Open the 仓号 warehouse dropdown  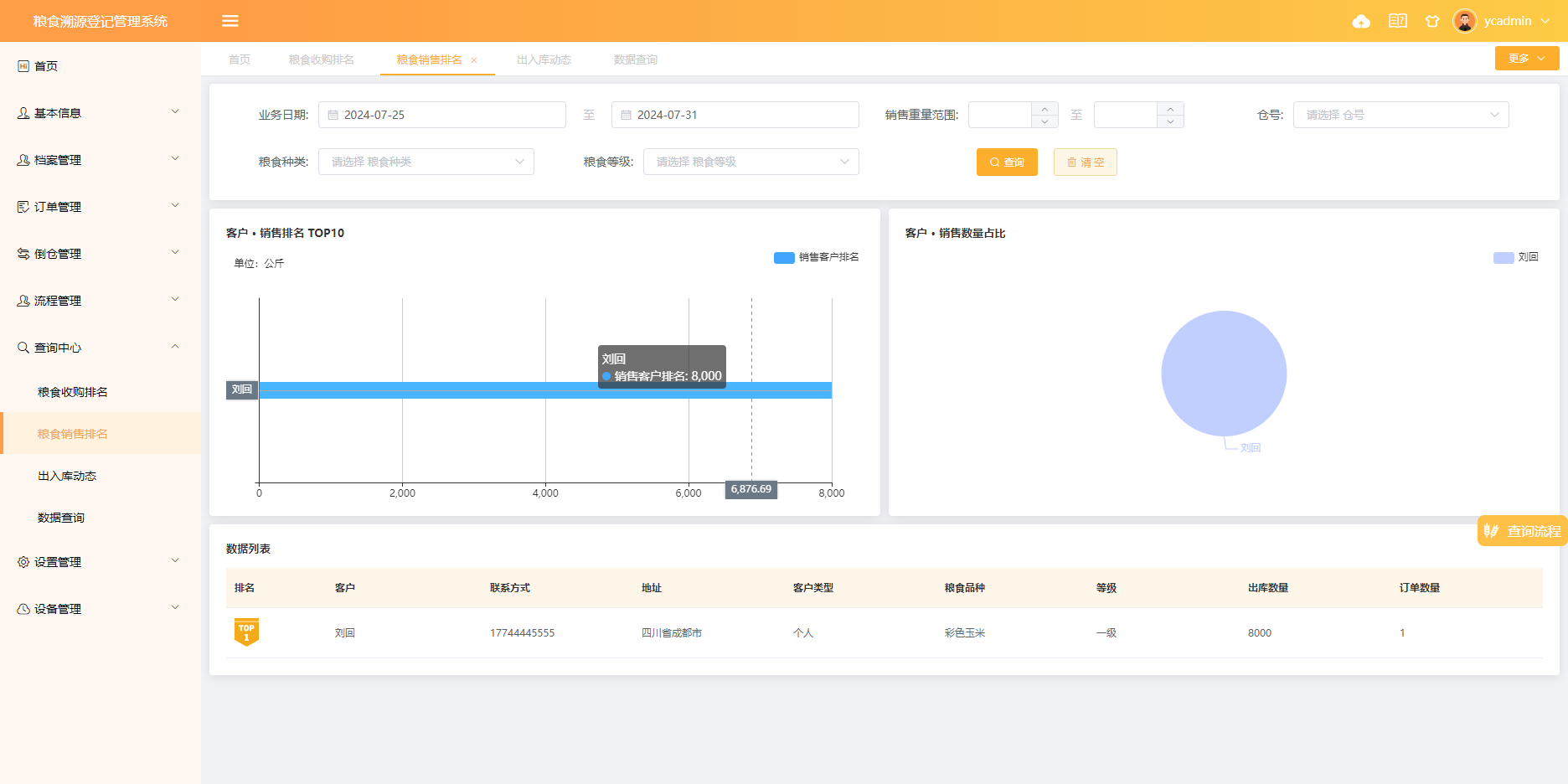click(x=1400, y=115)
